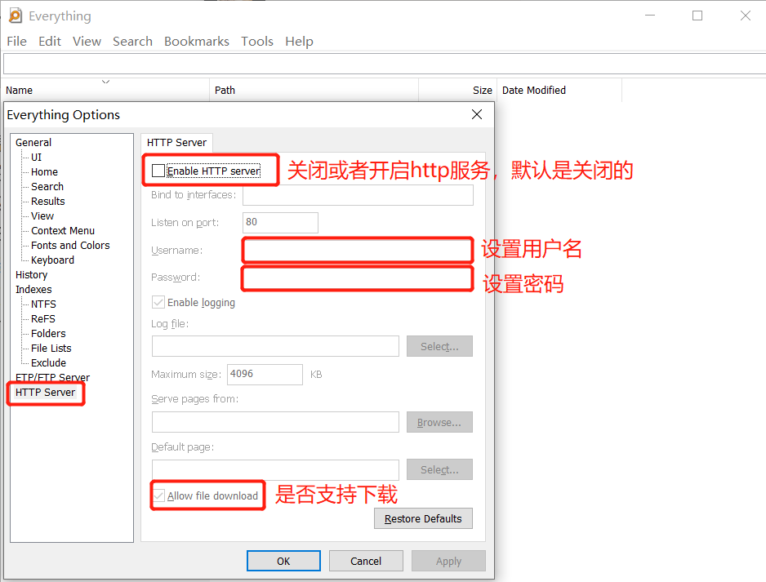
Task: Maximize the Everything window
Action: tap(697, 16)
